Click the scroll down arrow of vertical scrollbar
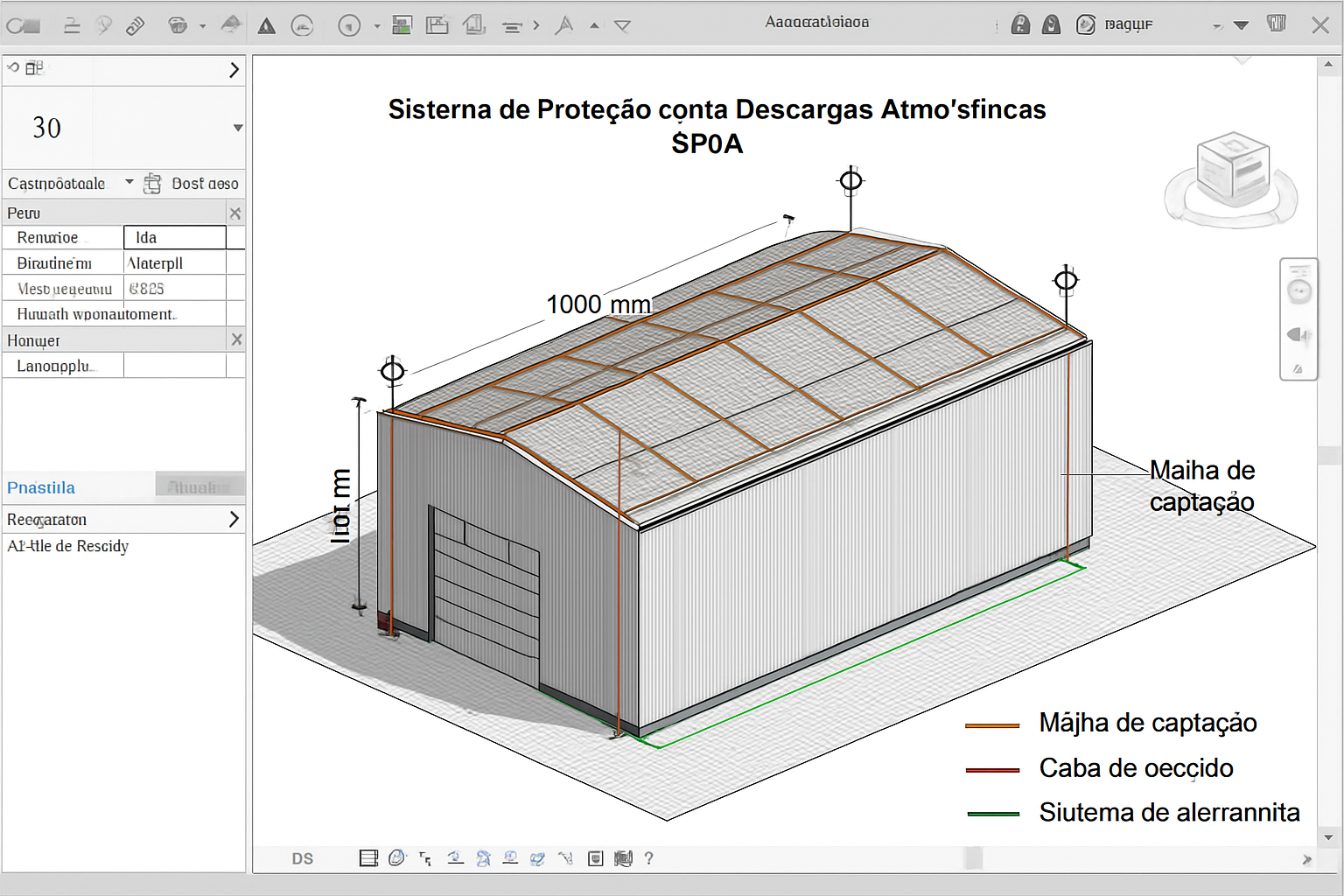 point(1328,837)
